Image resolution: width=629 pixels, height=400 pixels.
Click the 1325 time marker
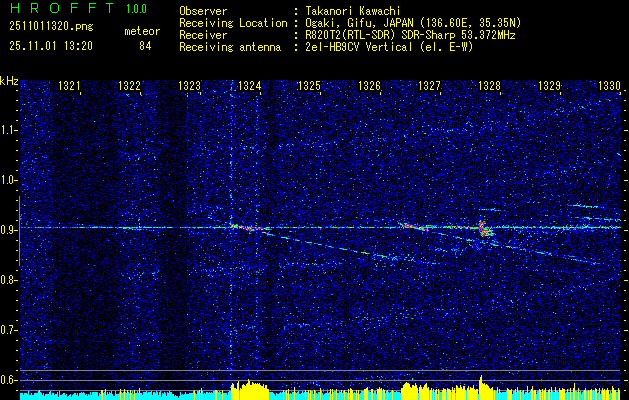(x=309, y=85)
